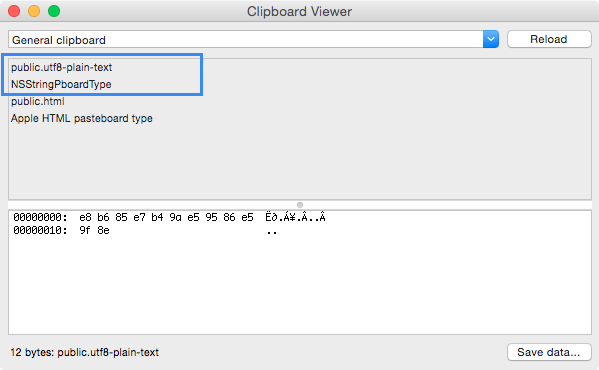Viewport: 599px width, 370px height.
Task: Click hex offset 00000000 row
Action: click(169, 217)
